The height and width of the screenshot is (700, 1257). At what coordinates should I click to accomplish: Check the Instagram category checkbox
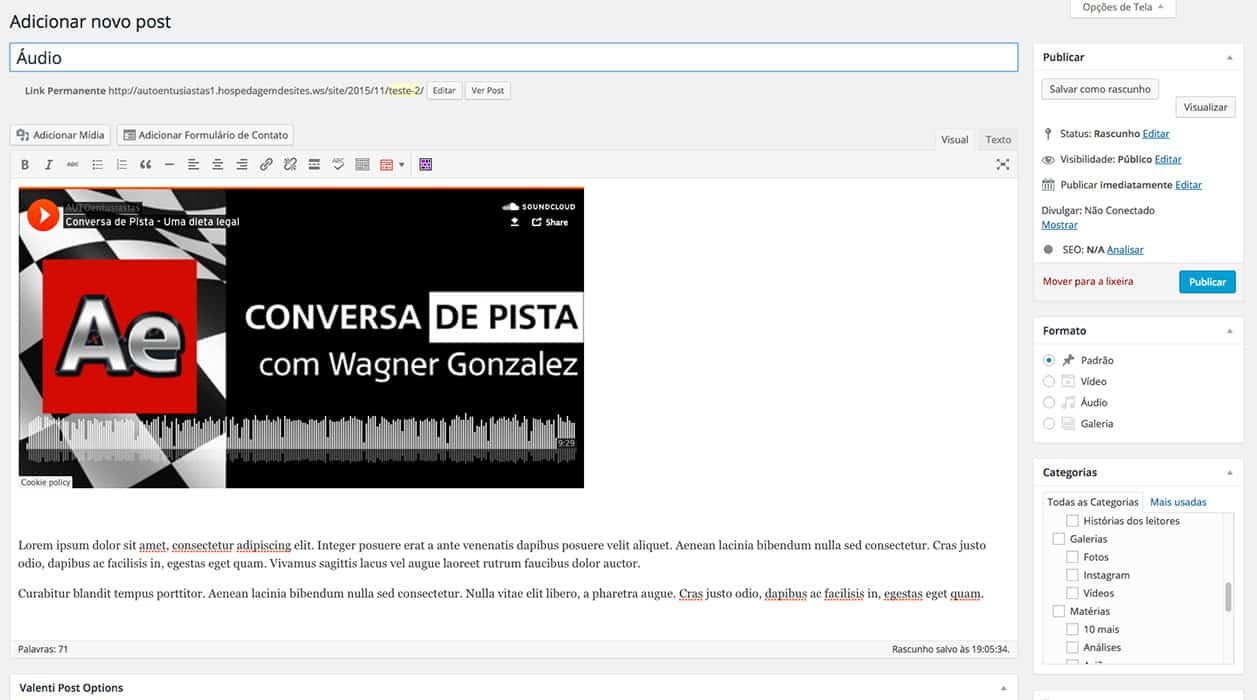pos(1072,576)
